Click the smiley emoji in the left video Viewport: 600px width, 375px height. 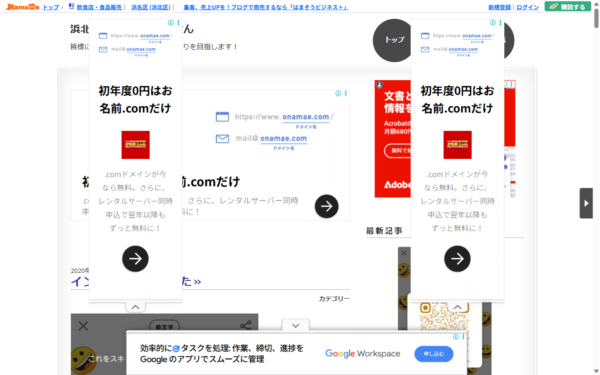tap(83, 360)
